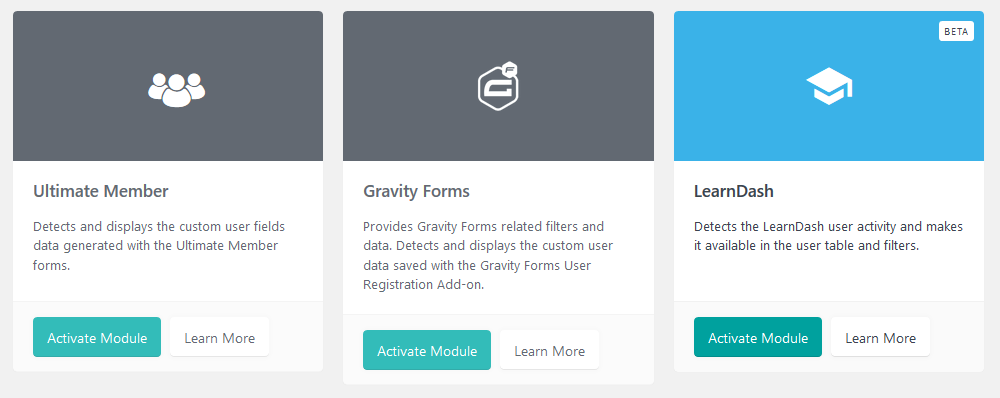Select the Gravity Forms heading text

tap(416, 191)
